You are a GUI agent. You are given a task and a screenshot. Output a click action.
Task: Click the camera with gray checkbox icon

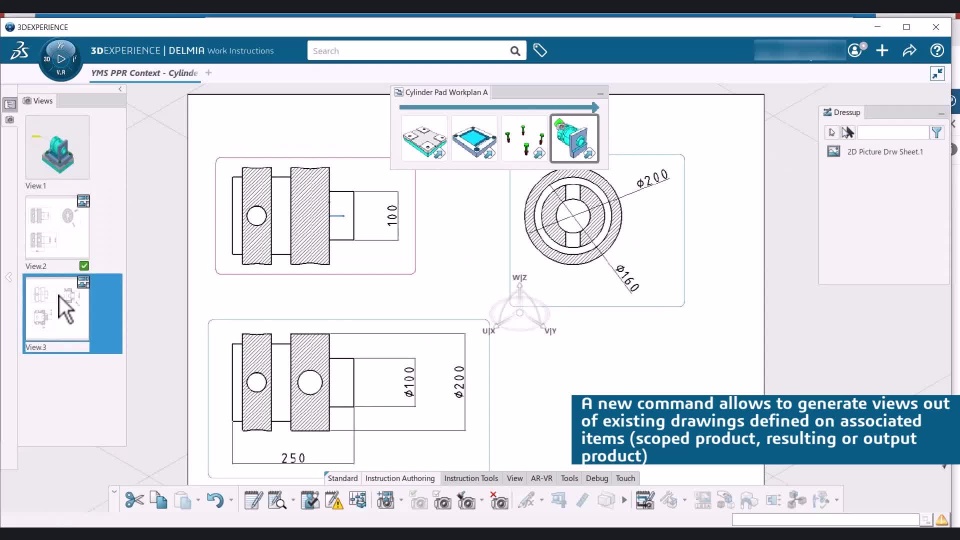coord(418,500)
